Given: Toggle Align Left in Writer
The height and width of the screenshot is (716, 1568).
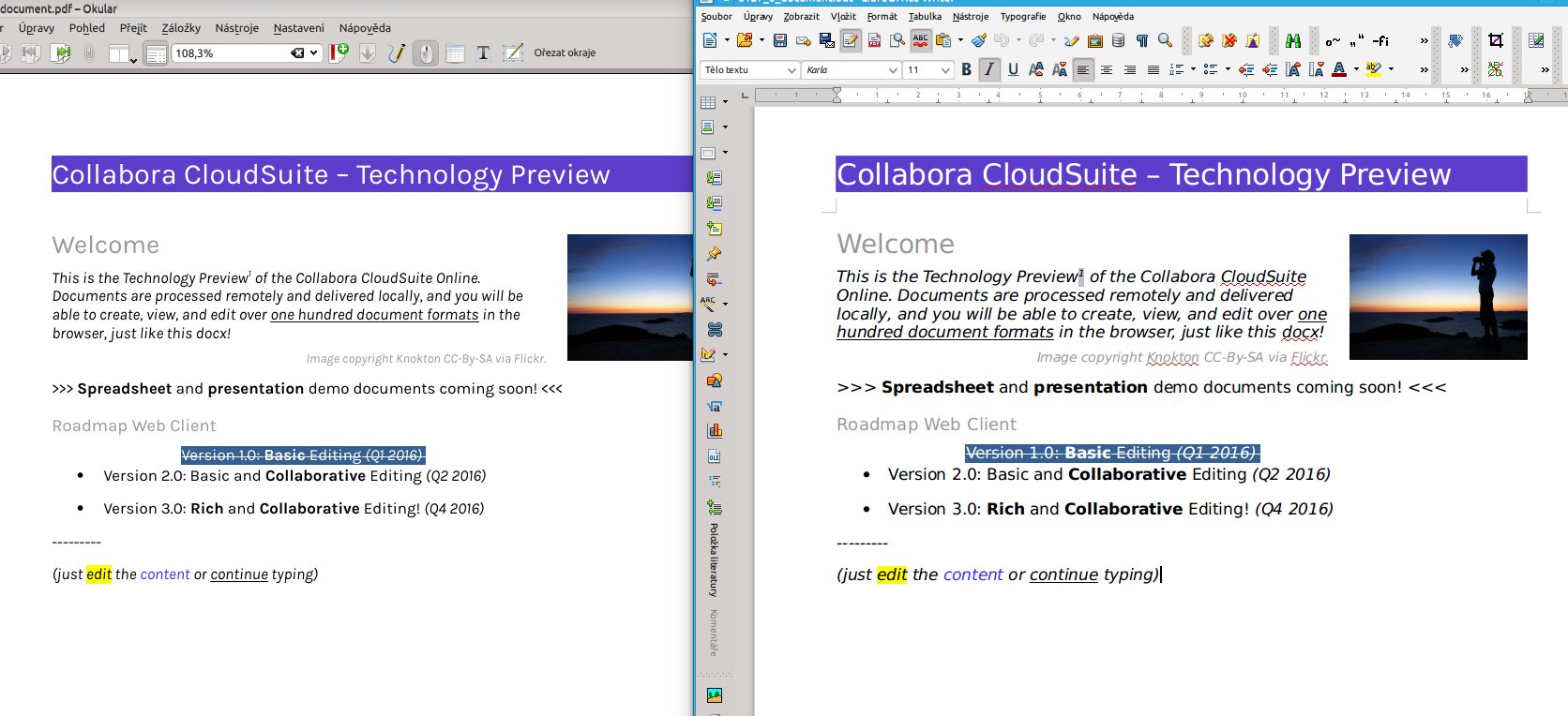Looking at the screenshot, I should click(1083, 69).
